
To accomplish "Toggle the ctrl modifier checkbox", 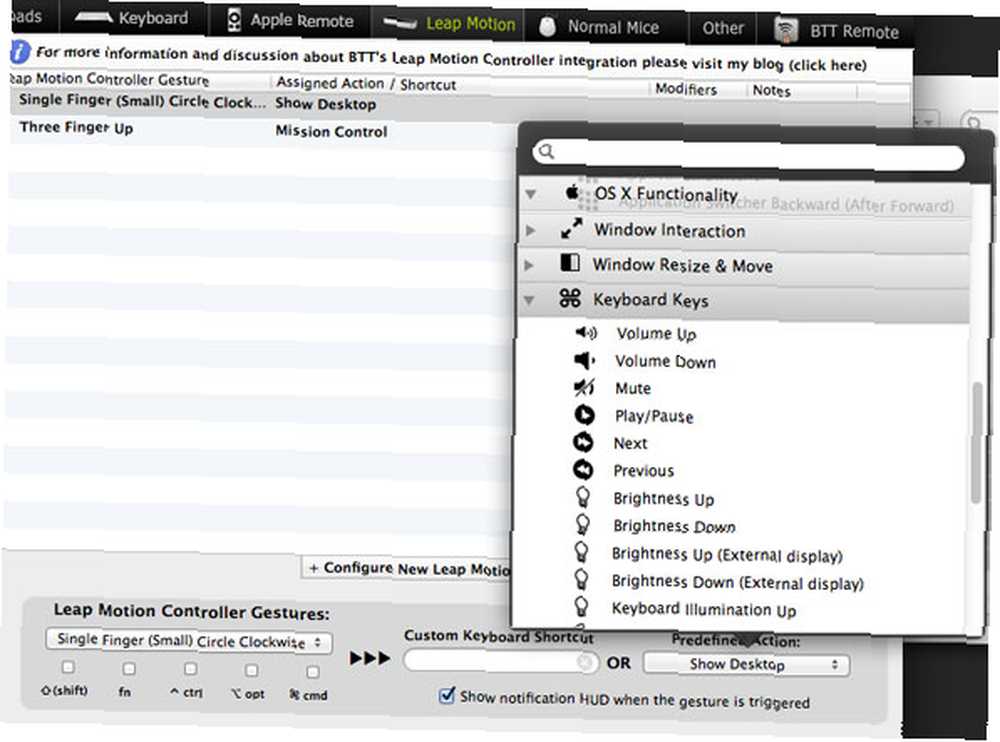I will pyautogui.click(x=190, y=669).
